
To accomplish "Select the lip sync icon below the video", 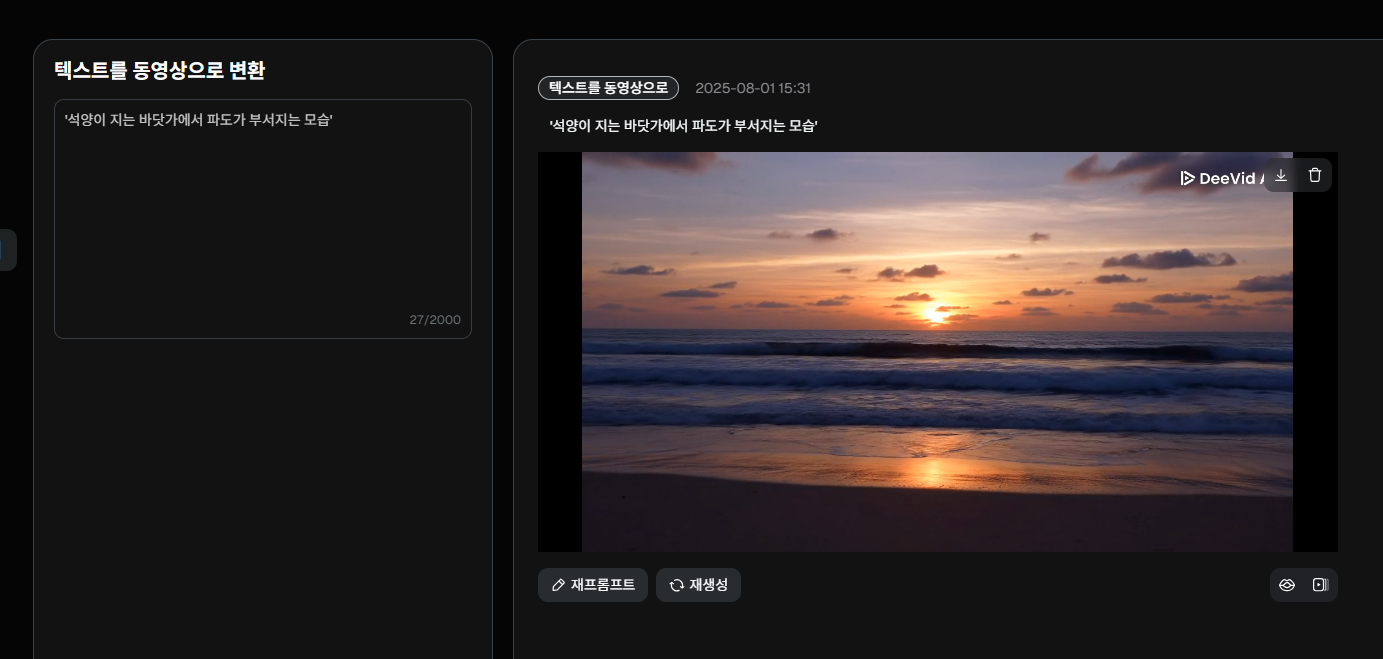I will click(1287, 585).
